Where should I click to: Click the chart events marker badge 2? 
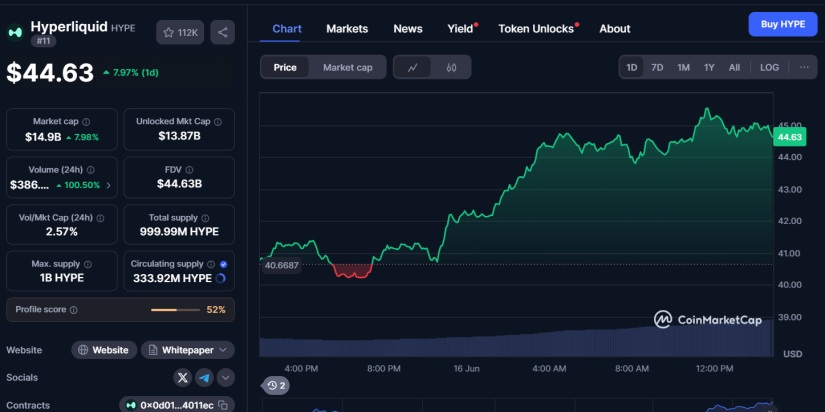[x=276, y=386]
